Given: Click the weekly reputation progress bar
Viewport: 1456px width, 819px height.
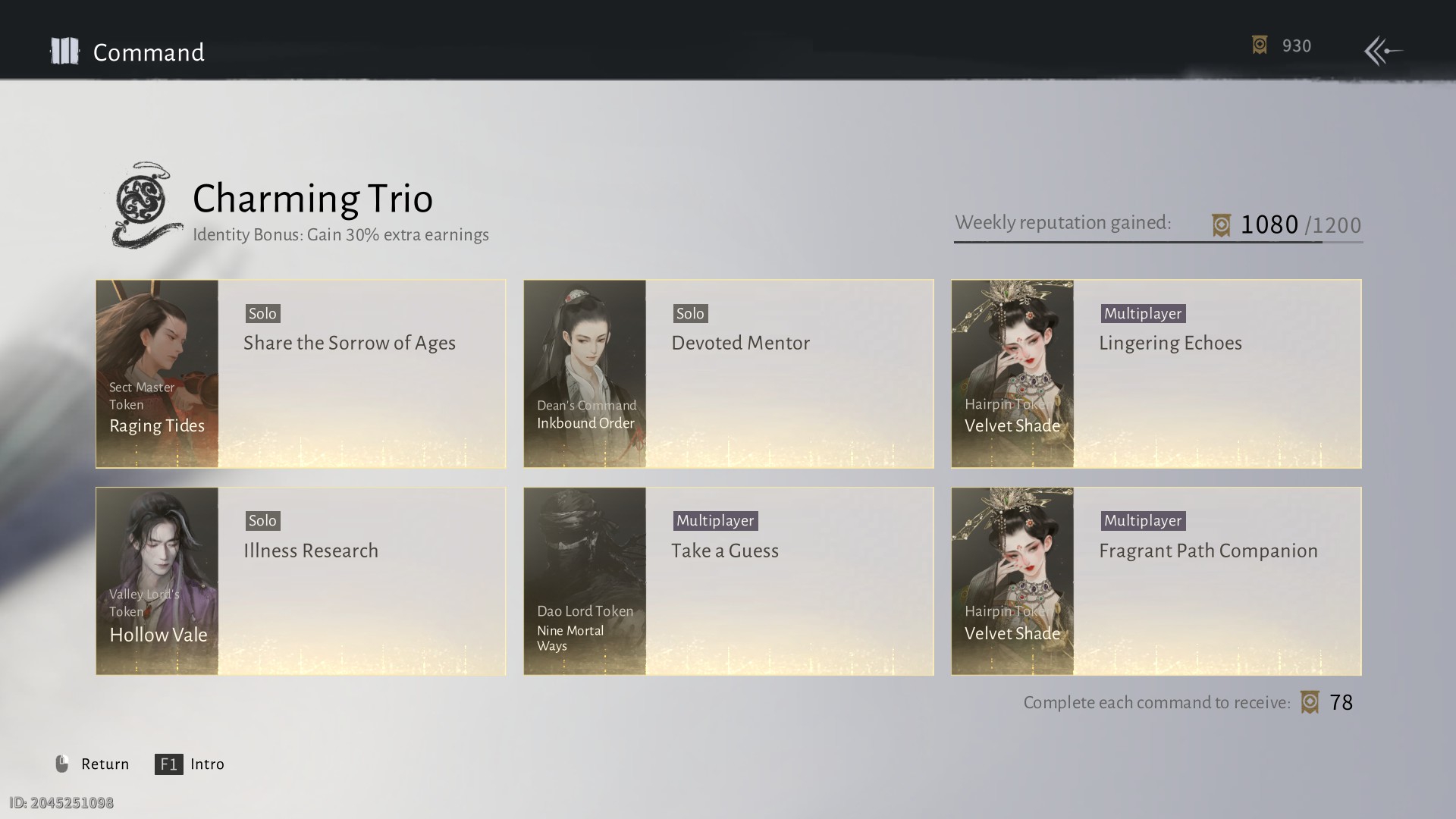Looking at the screenshot, I should coord(1157,242).
